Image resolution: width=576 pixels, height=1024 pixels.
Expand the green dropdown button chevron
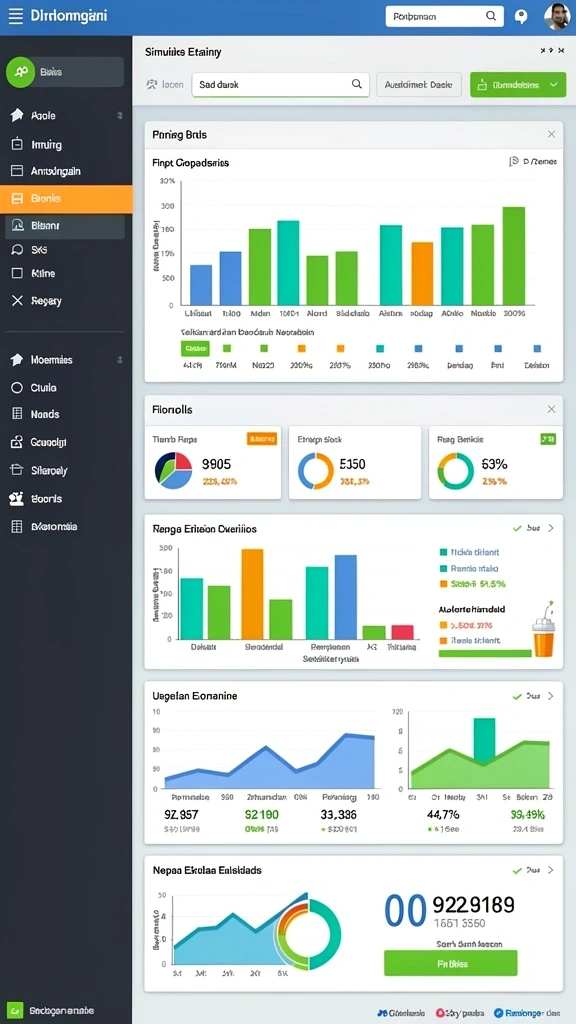(x=554, y=85)
